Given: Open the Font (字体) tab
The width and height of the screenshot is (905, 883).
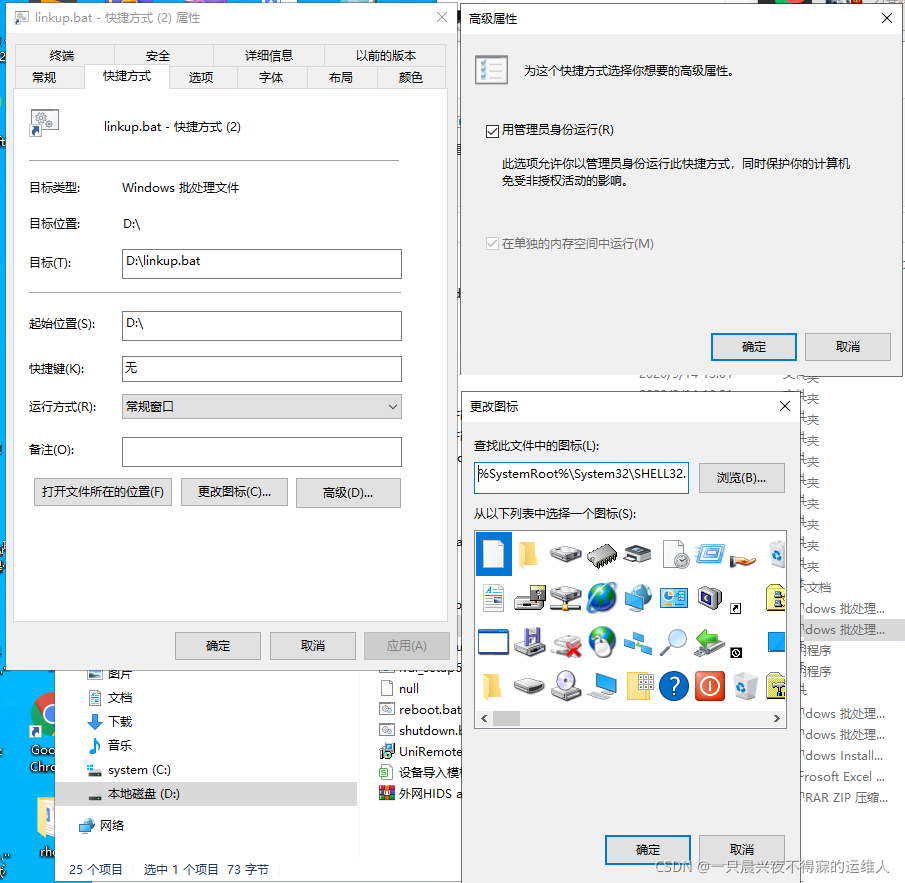Looking at the screenshot, I should click(271, 77).
